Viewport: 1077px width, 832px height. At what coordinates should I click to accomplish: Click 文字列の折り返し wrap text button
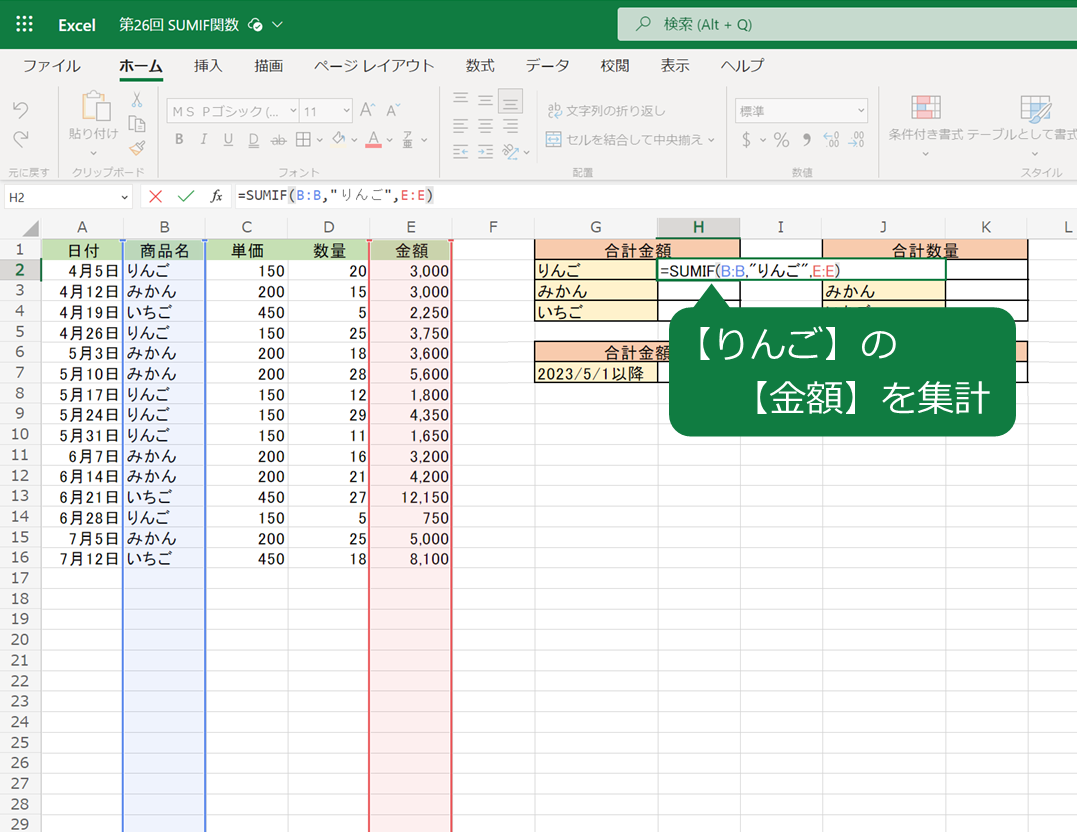[606, 111]
